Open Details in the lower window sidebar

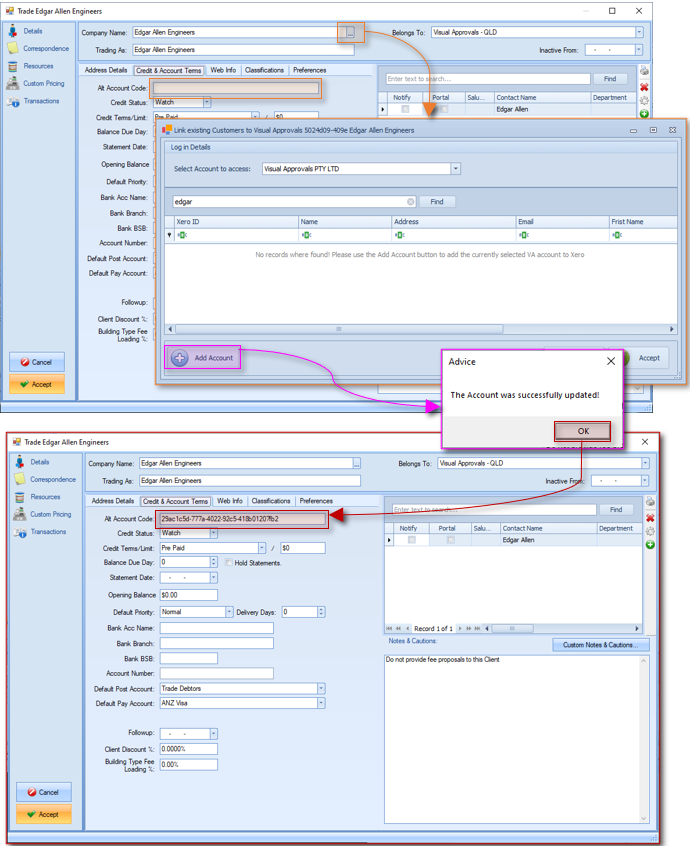pyautogui.click(x=39, y=462)
